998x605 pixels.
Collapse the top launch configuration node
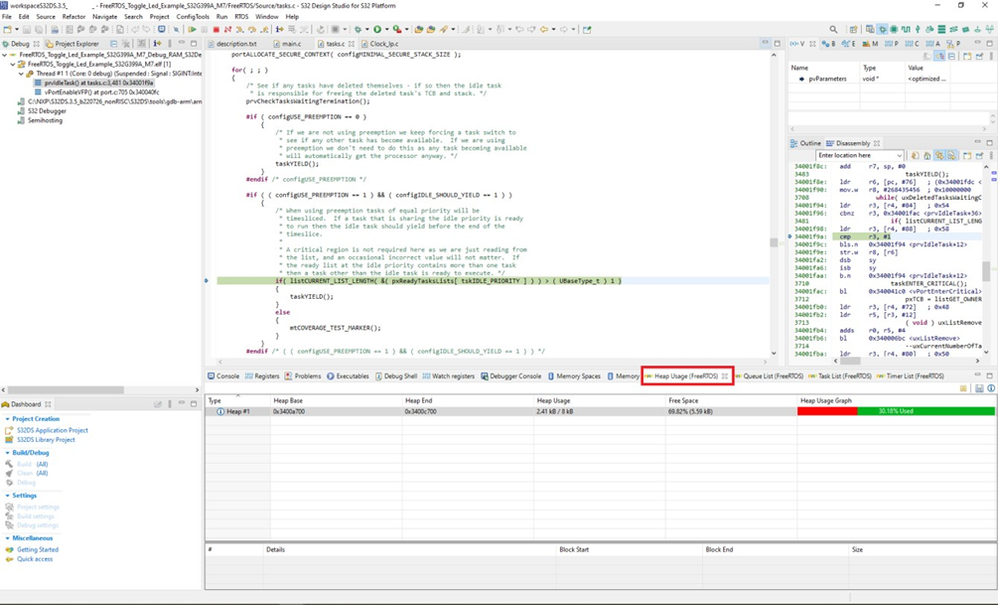tap(4, 55)
